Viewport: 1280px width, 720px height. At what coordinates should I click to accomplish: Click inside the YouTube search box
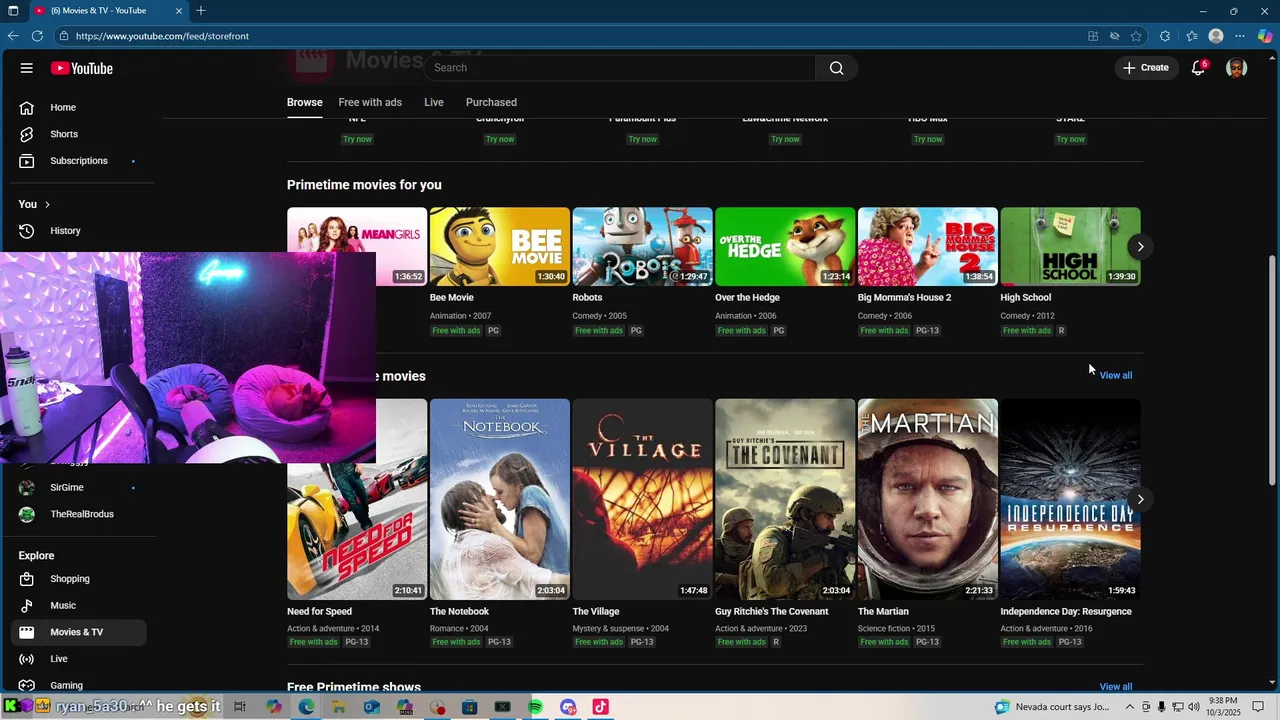pos(620,68)
